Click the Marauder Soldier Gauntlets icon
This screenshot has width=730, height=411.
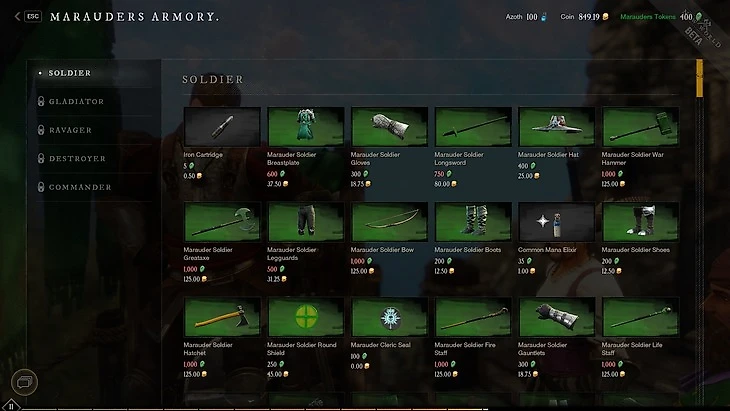point(556,317)
